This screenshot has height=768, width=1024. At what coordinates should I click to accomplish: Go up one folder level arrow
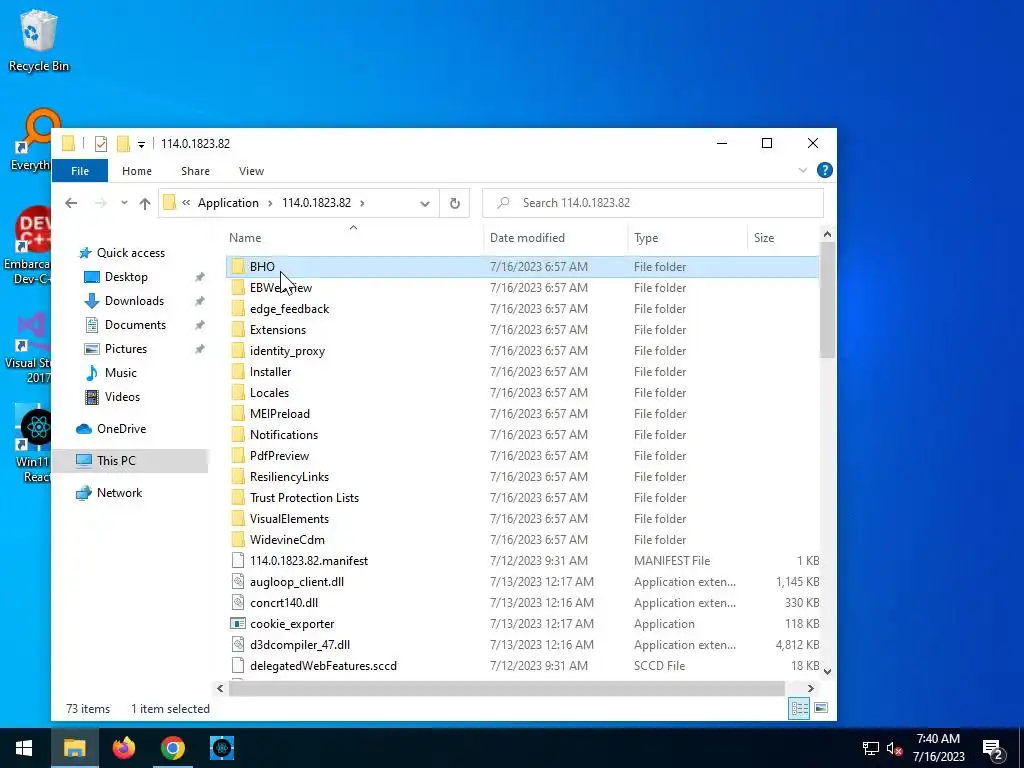pos(145,203)
